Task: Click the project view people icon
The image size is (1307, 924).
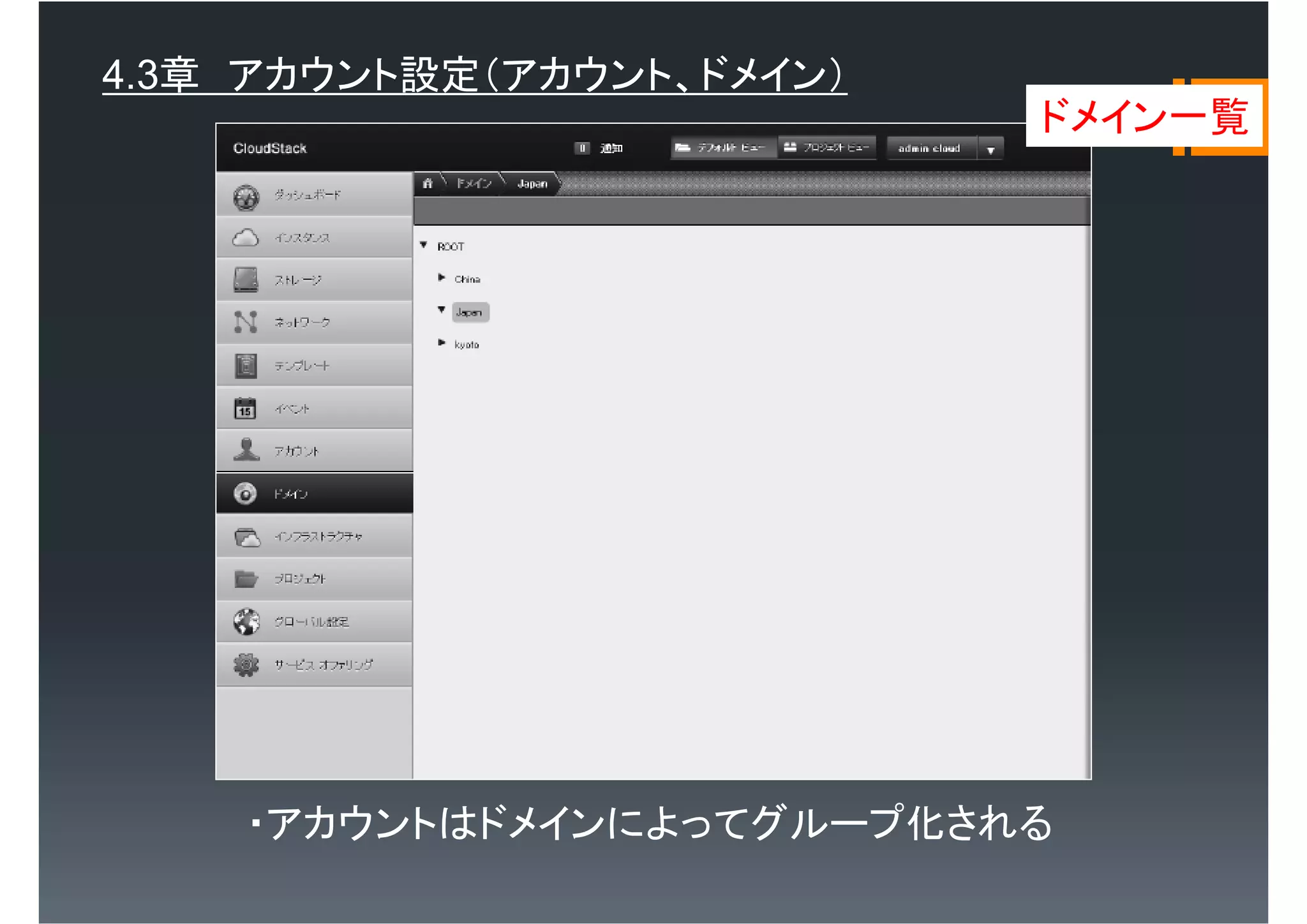Action: 790,147
